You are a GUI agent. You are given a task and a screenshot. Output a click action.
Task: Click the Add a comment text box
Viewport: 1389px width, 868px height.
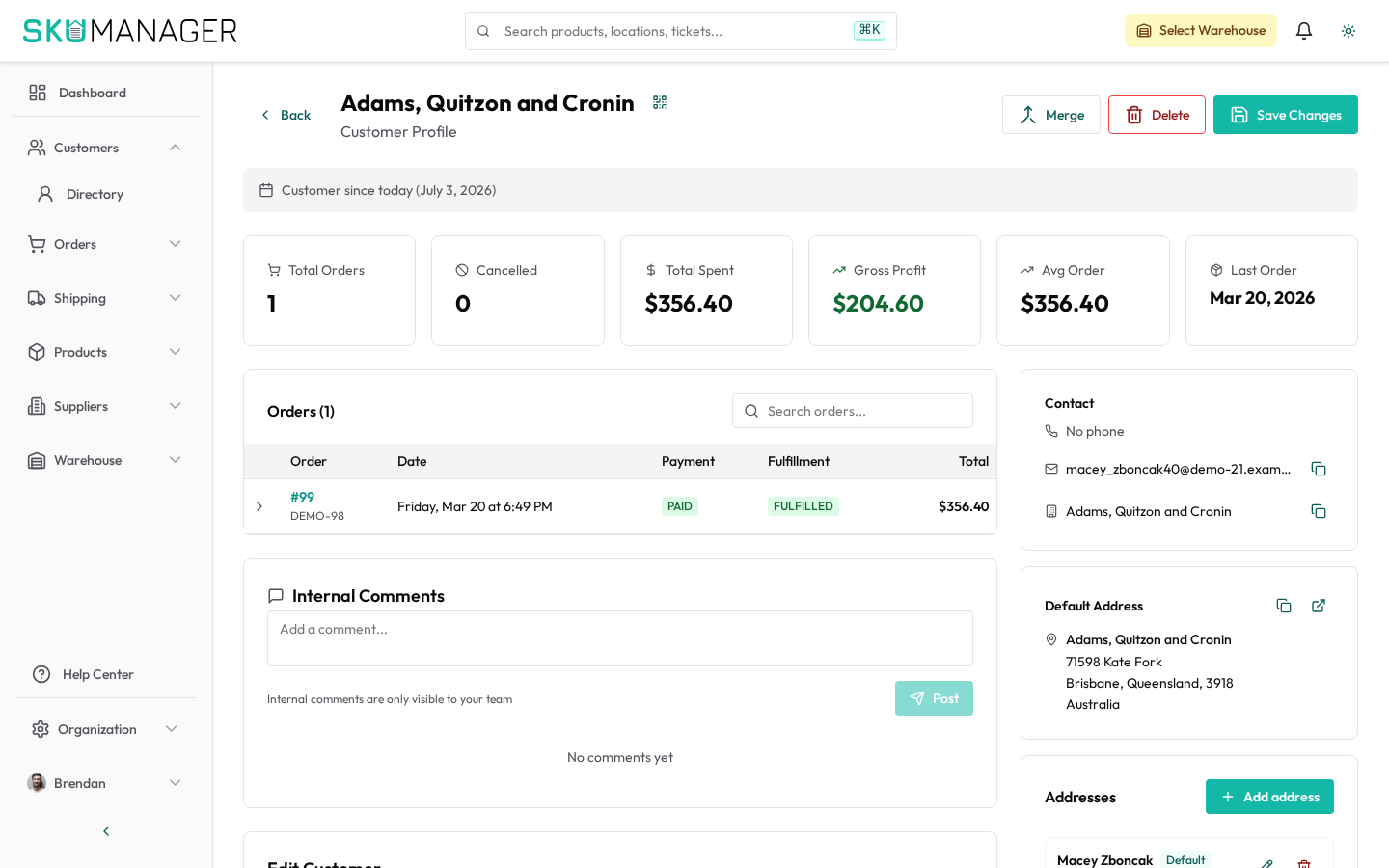coord(620,638)
